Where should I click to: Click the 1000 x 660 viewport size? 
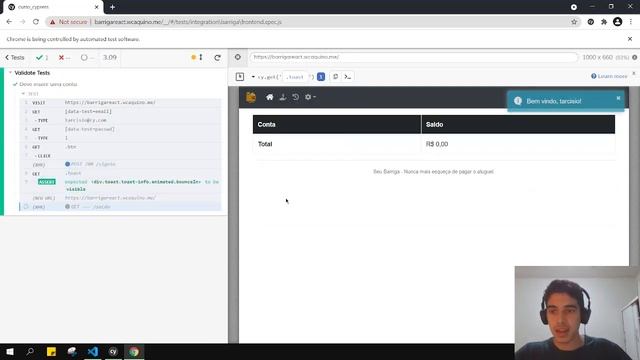click(597, 57)
